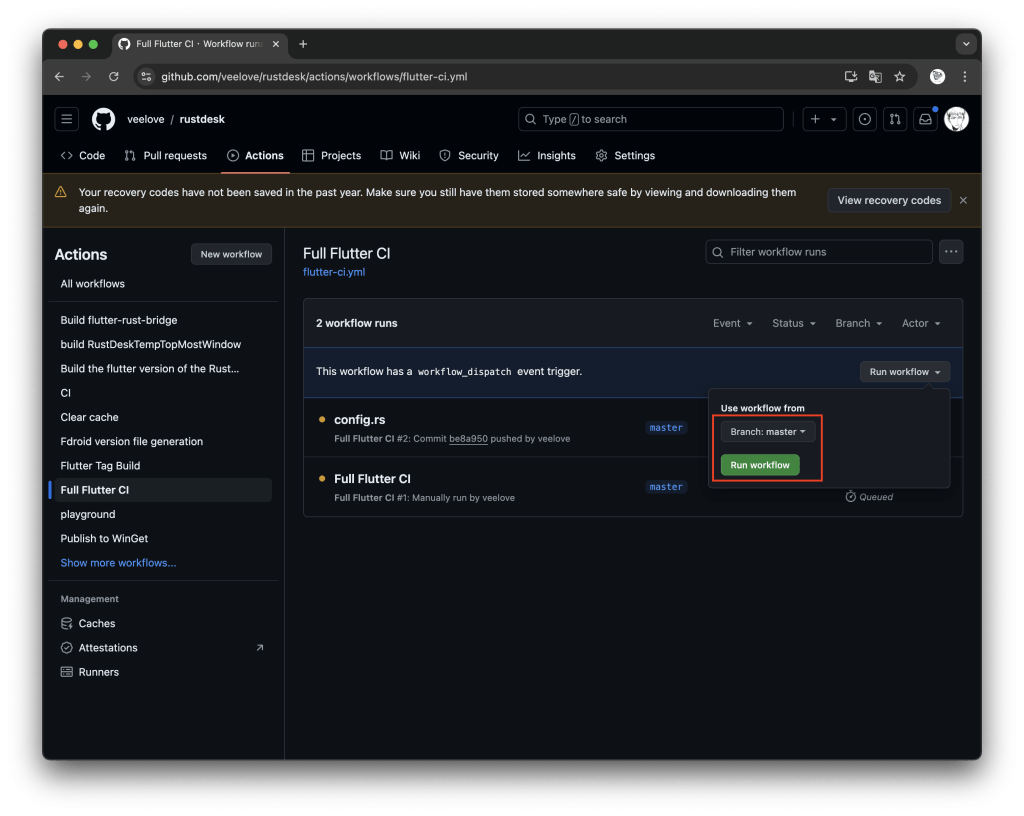Click the user avatar profile picture
The image size is (1024, 816).
pos(956,119)
